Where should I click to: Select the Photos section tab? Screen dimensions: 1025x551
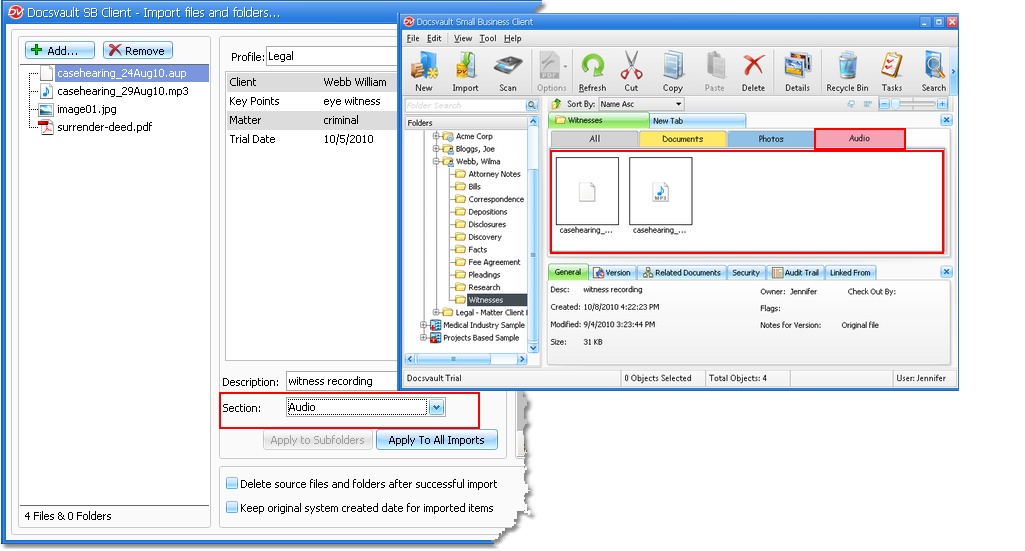click(x=770, y=139)
